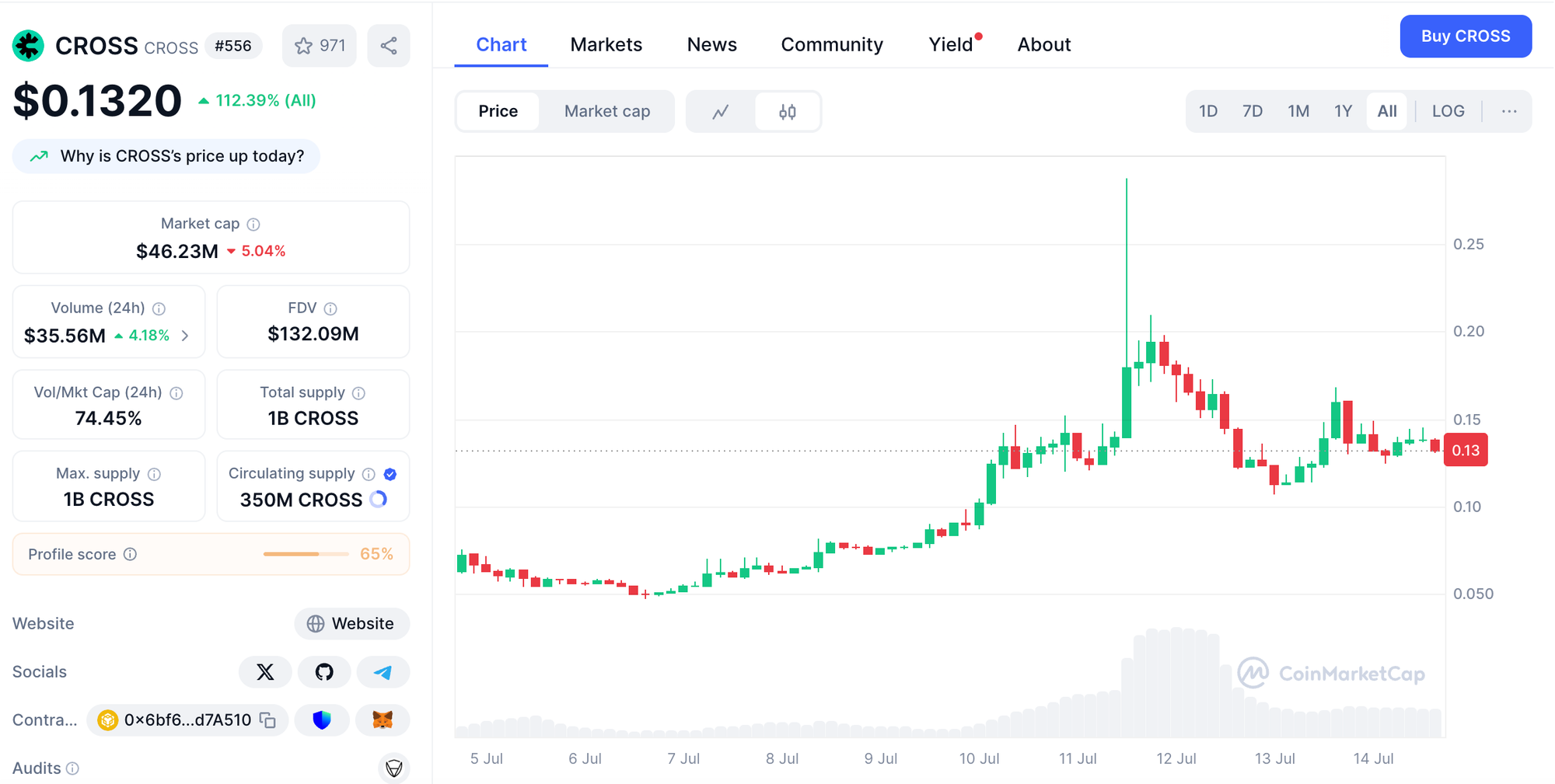Click the Vol/Mkt Cap (24h) info icon
Screen dimensions: 1555x784
[x=176, y=393]
